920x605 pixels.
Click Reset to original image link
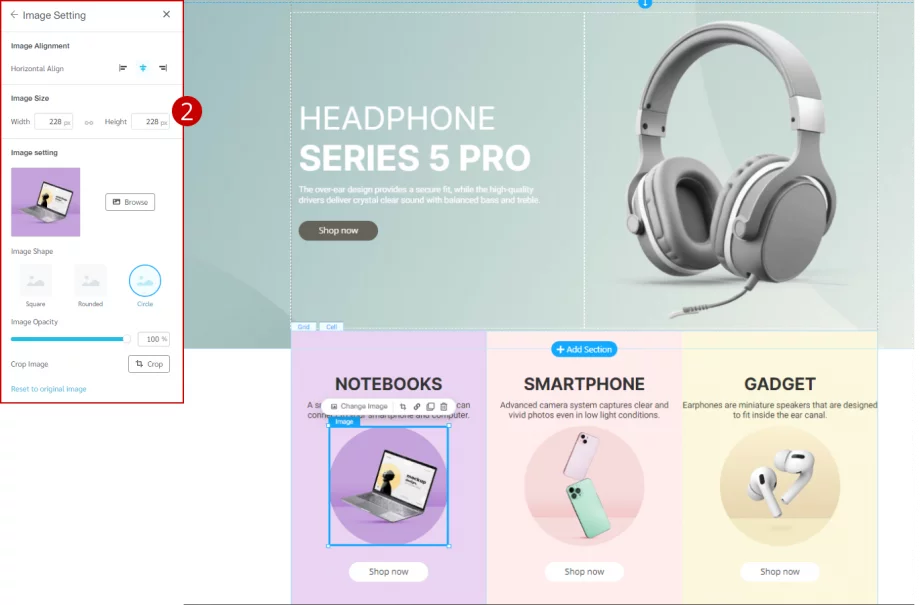(49, 389)
